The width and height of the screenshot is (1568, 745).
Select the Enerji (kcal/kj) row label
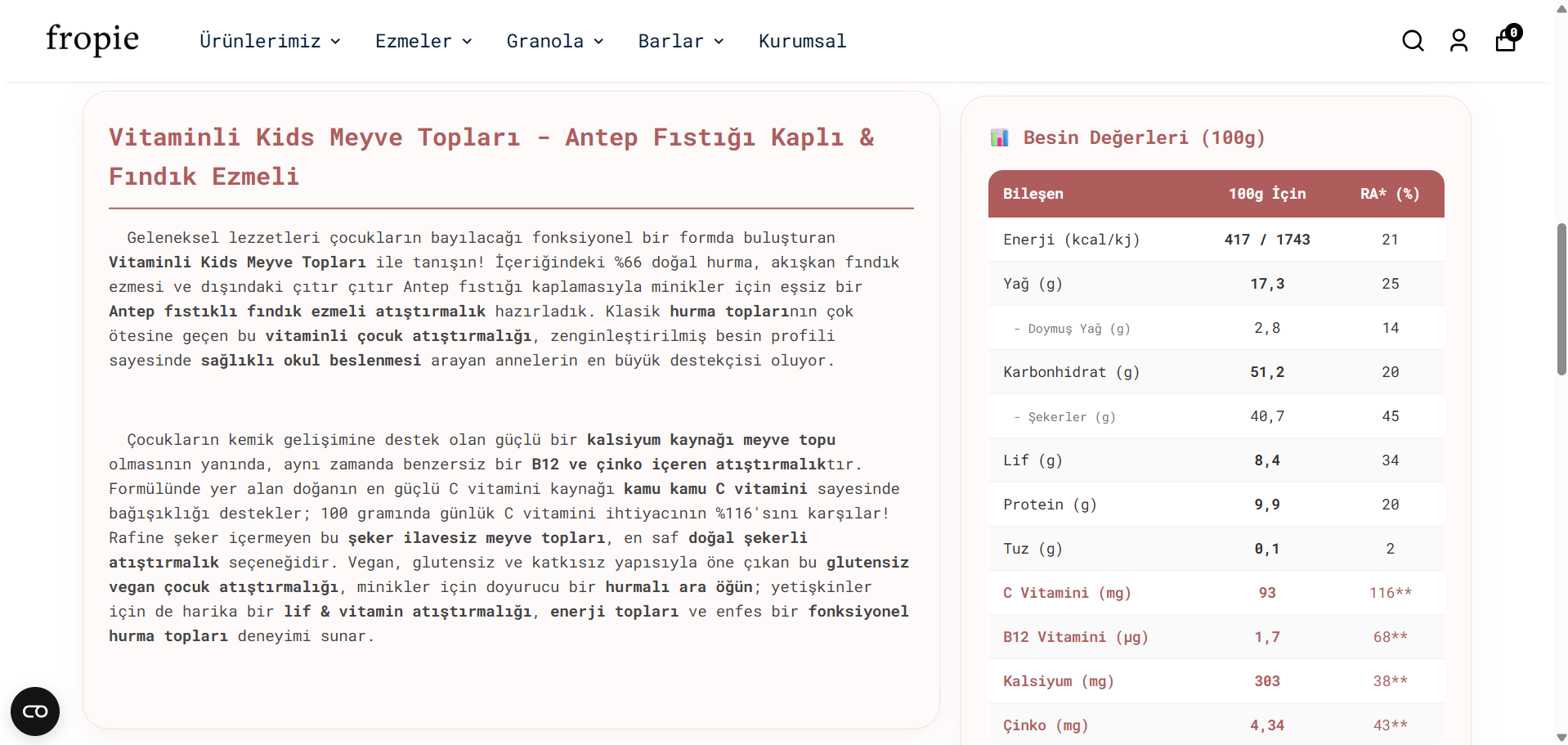(1071, 240)
